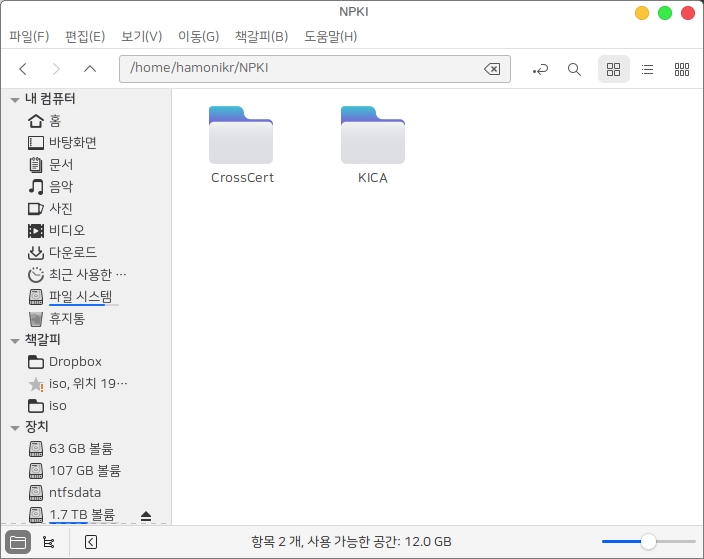Navigate up to the parent directory

[x=89, y=69]
